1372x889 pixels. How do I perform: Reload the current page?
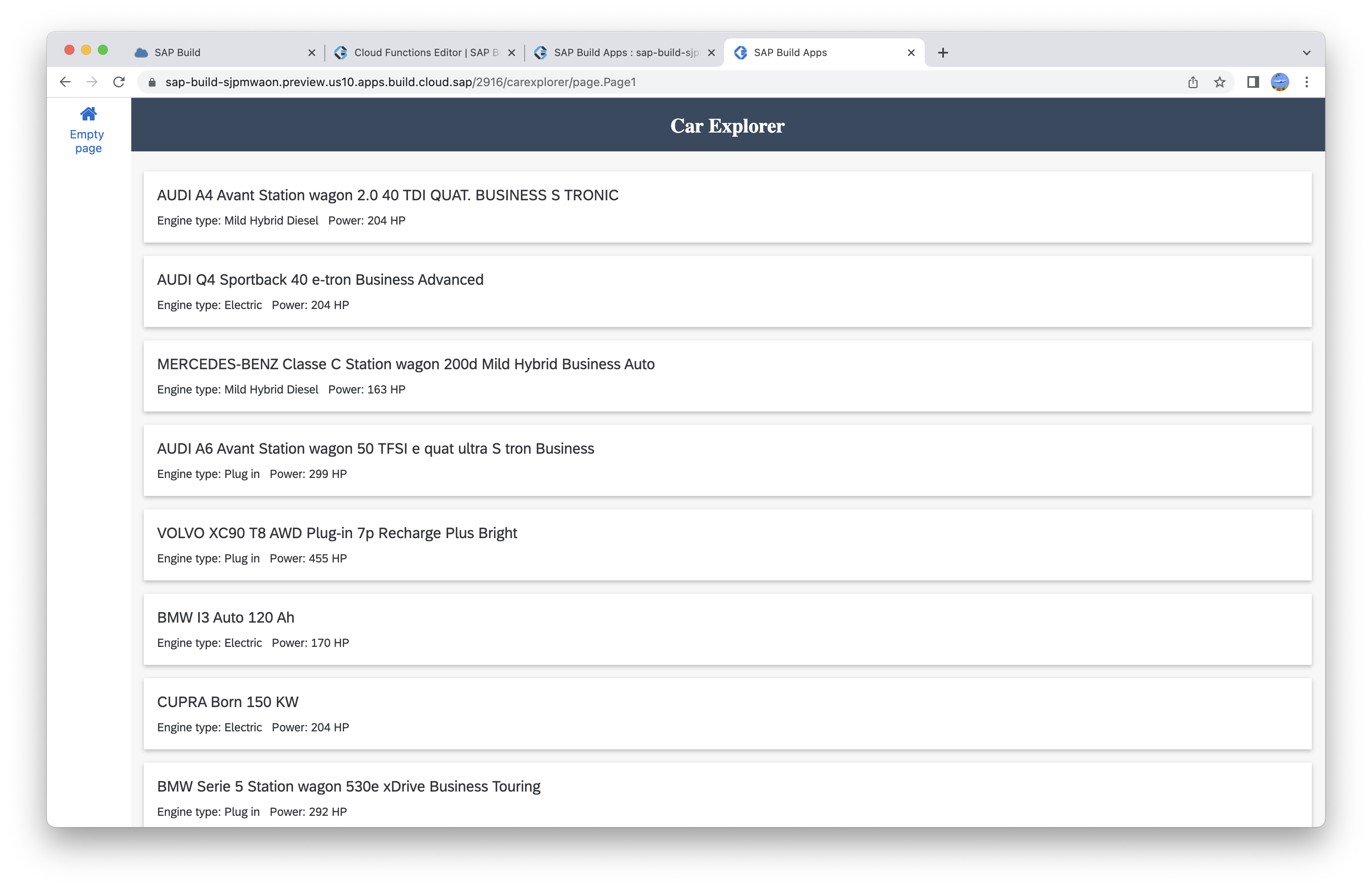pyautogui.click(x=119, y=82)
